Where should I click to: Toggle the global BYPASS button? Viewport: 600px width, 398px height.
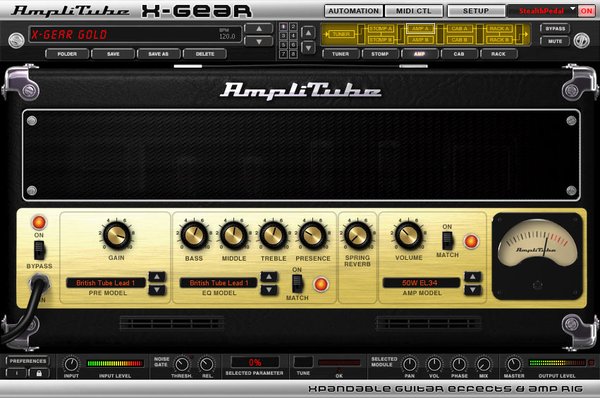[x=555, y=29]
